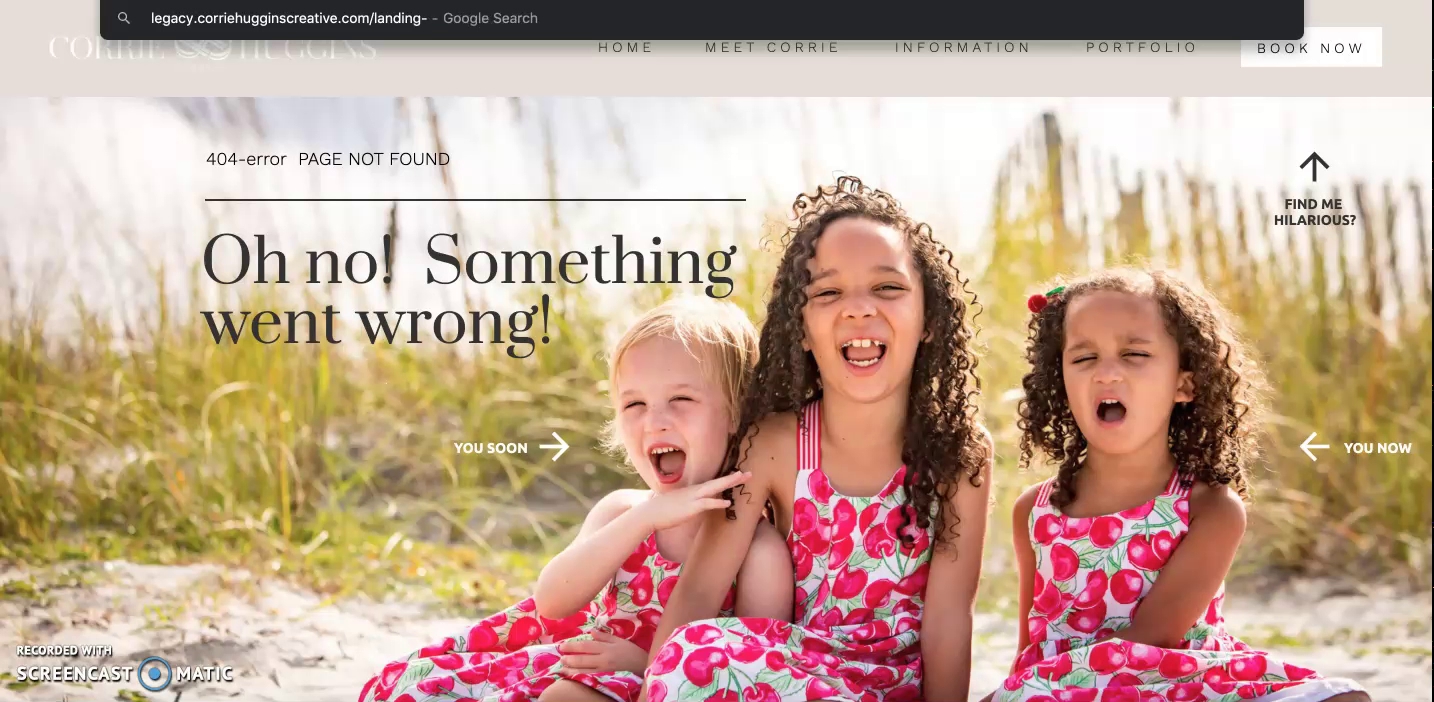
Task: Go to the PORTFOLIO navigation item
Action: pyautogui.click(x=1141, y=47)
